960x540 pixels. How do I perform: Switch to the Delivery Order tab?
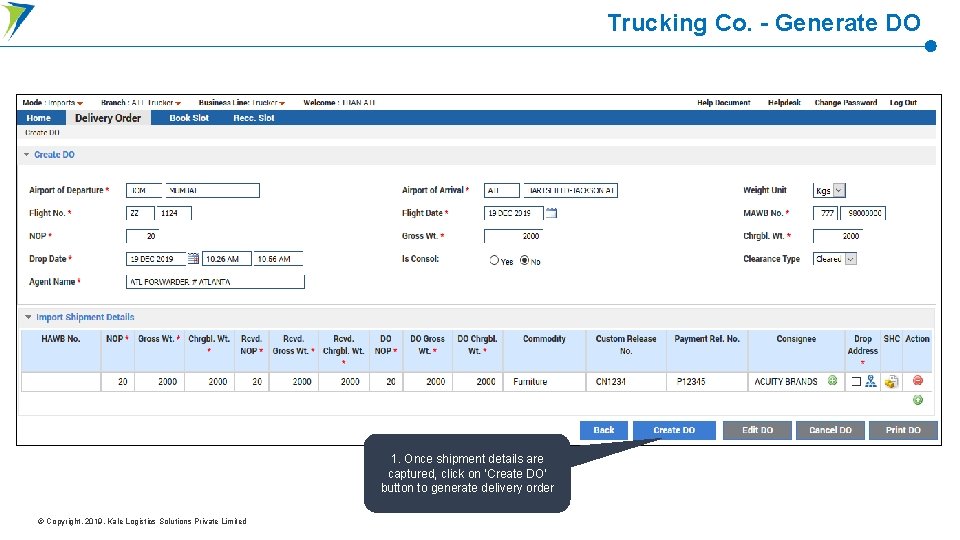pyautogui.click(x=108, y=118)
